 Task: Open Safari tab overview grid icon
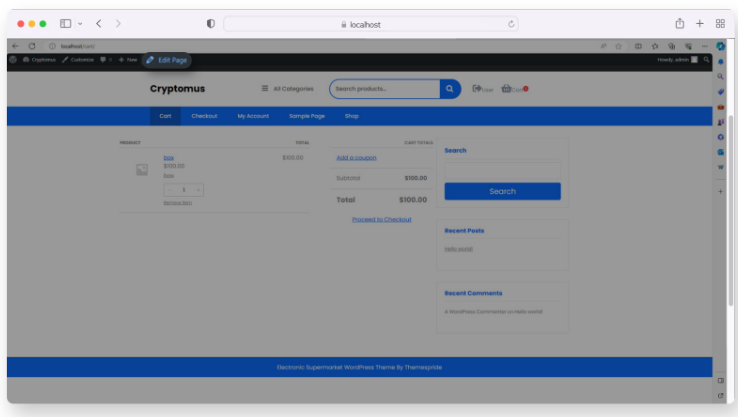point(720,23)
